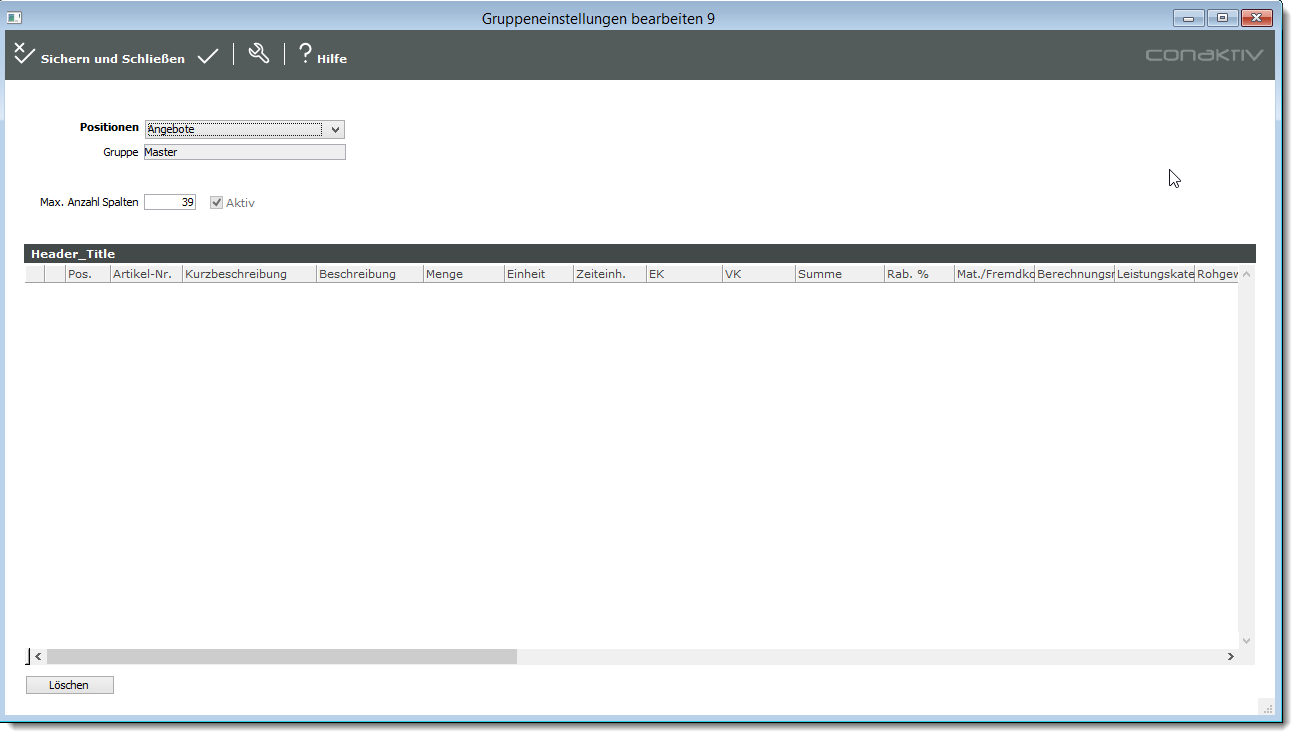The image size is (1298, 738).
Task: Click the Rab. % column header
Action: click(917, 274)
